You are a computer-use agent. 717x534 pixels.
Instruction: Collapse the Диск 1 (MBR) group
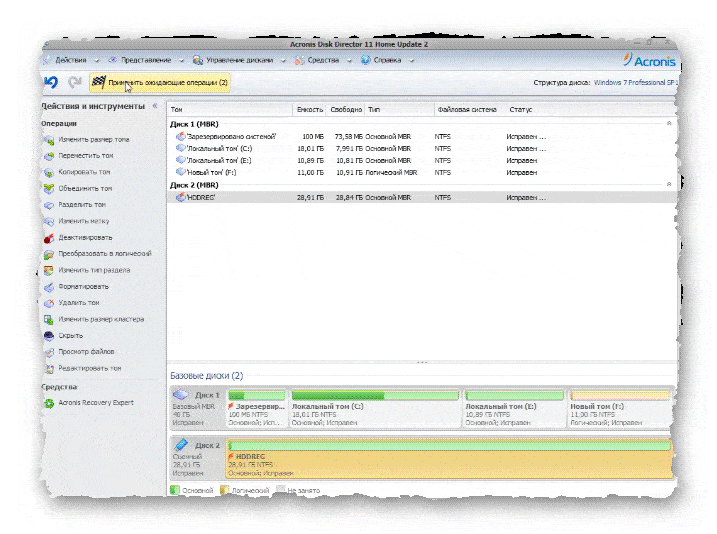(669, 123)
